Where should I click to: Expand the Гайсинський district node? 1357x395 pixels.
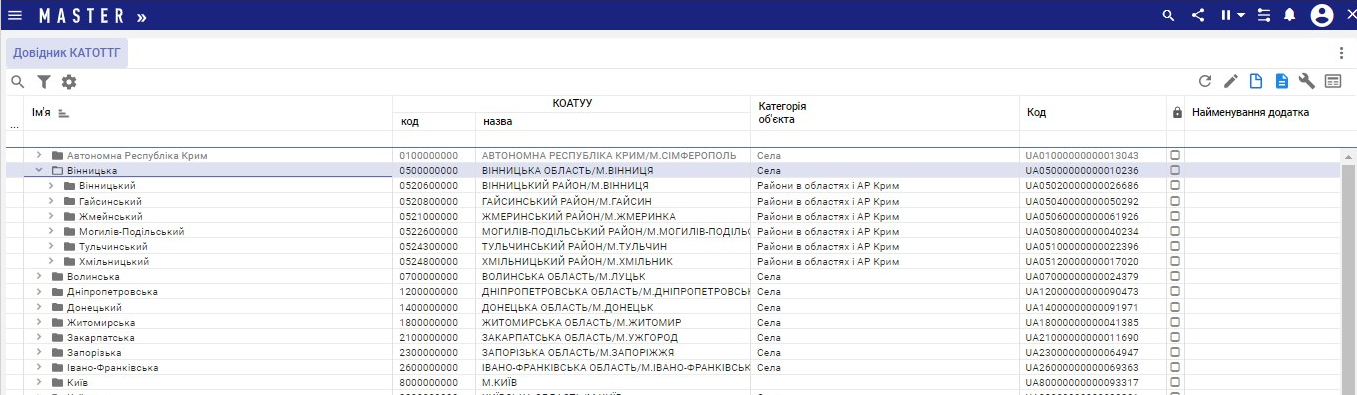click(51, 201)
